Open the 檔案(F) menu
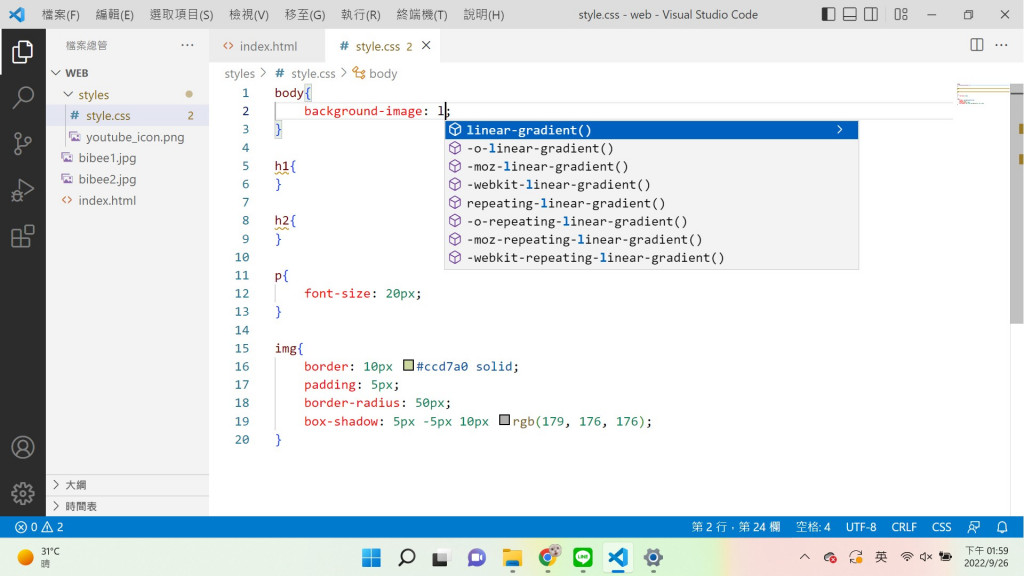The width and height of the screenshot is (1024, 576). point(61,14)
